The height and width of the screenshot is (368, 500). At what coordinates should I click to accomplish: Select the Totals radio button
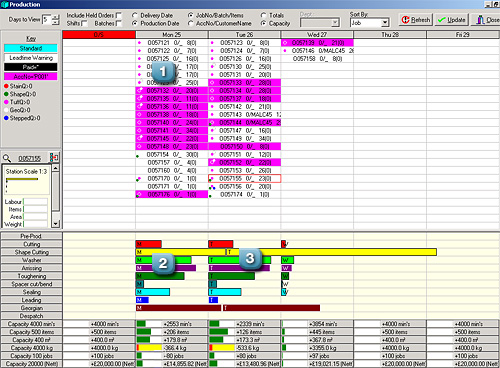tap(263, 15)
